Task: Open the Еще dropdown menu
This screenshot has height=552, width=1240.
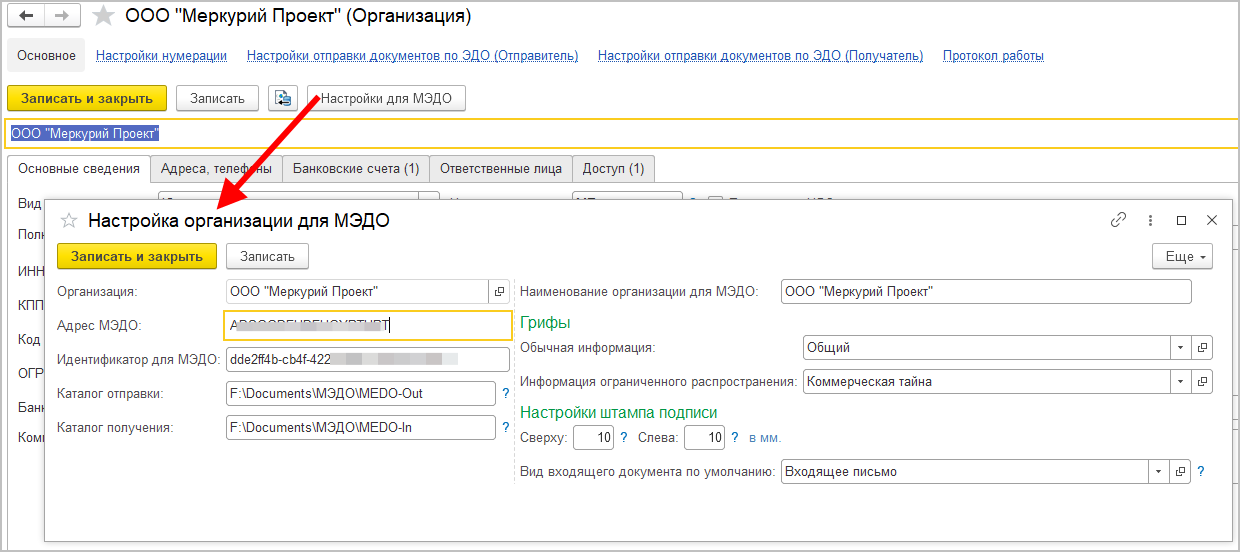Action: (1182, 257)
